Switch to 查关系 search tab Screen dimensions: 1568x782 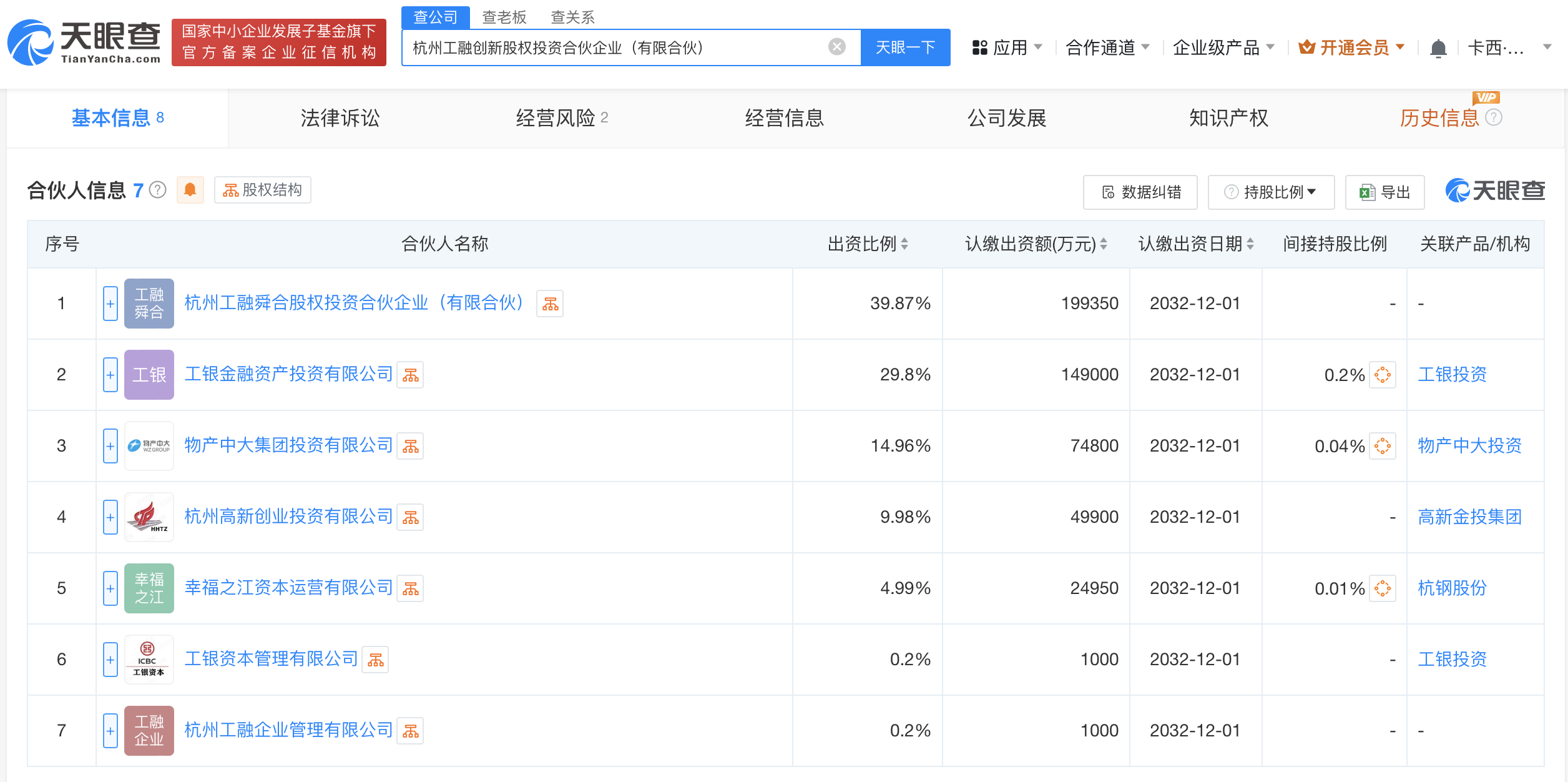(573, 17)
